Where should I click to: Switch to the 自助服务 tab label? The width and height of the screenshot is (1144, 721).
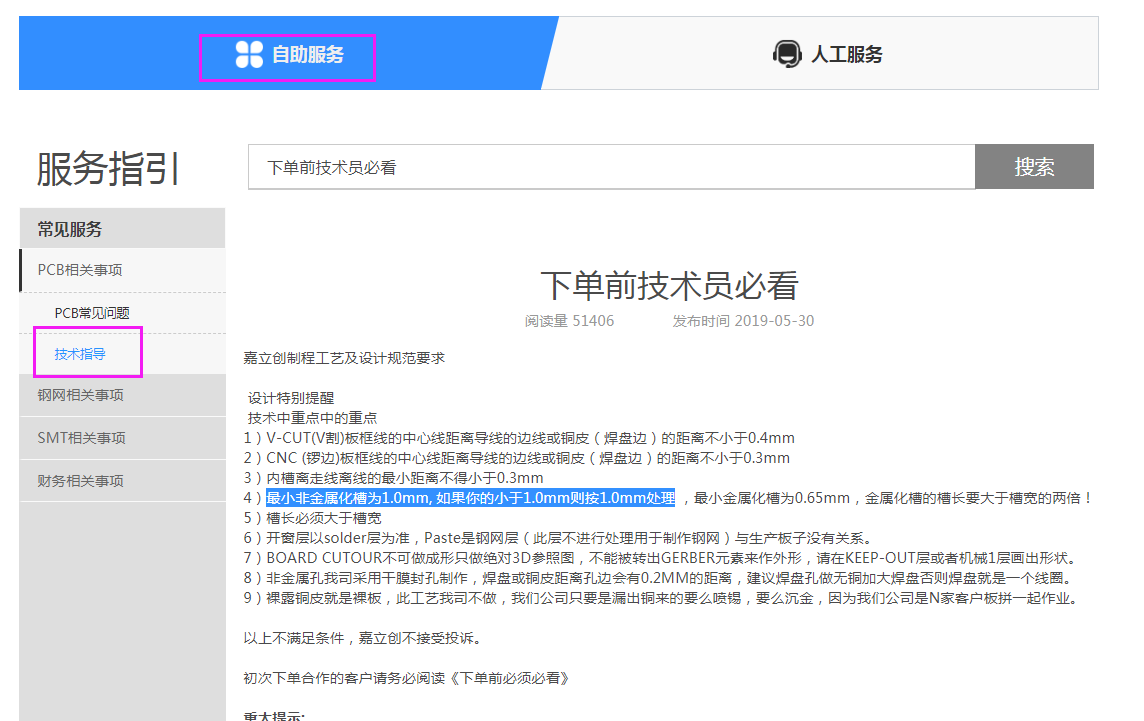[307, 55]
